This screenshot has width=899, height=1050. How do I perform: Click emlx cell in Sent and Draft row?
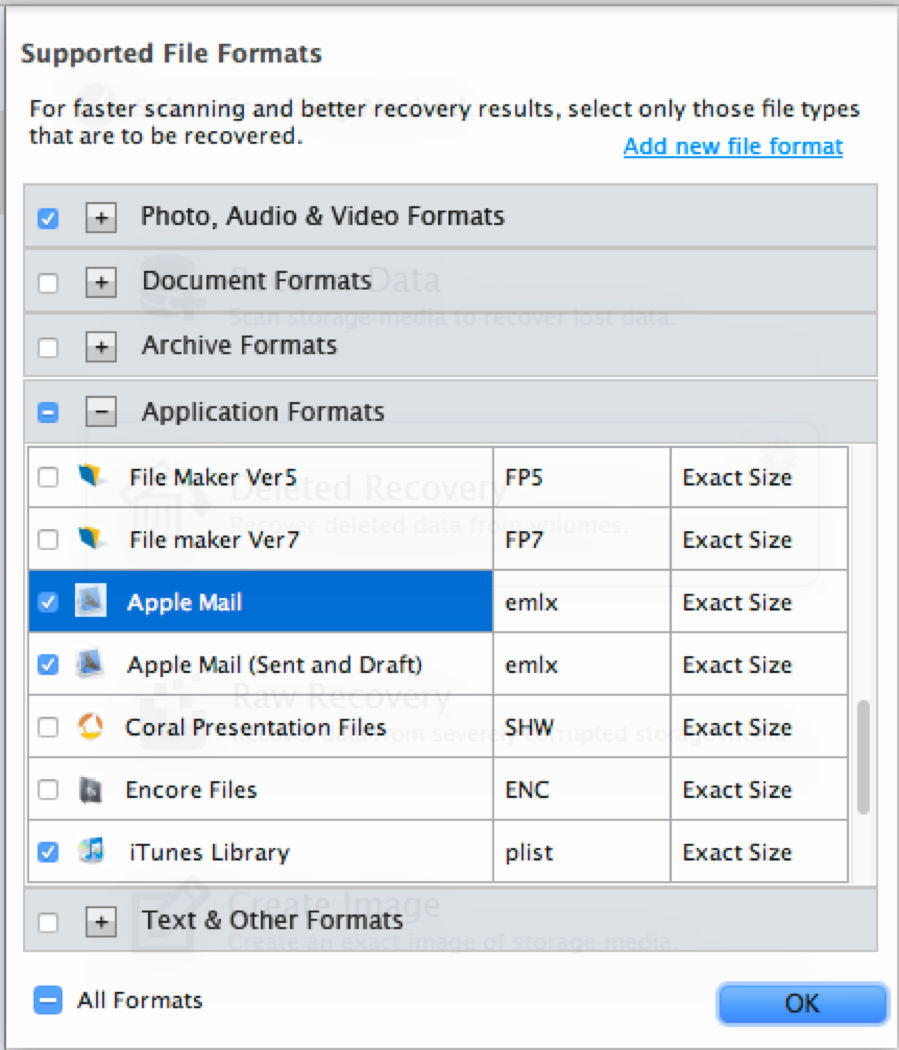[x=581, y=664]
